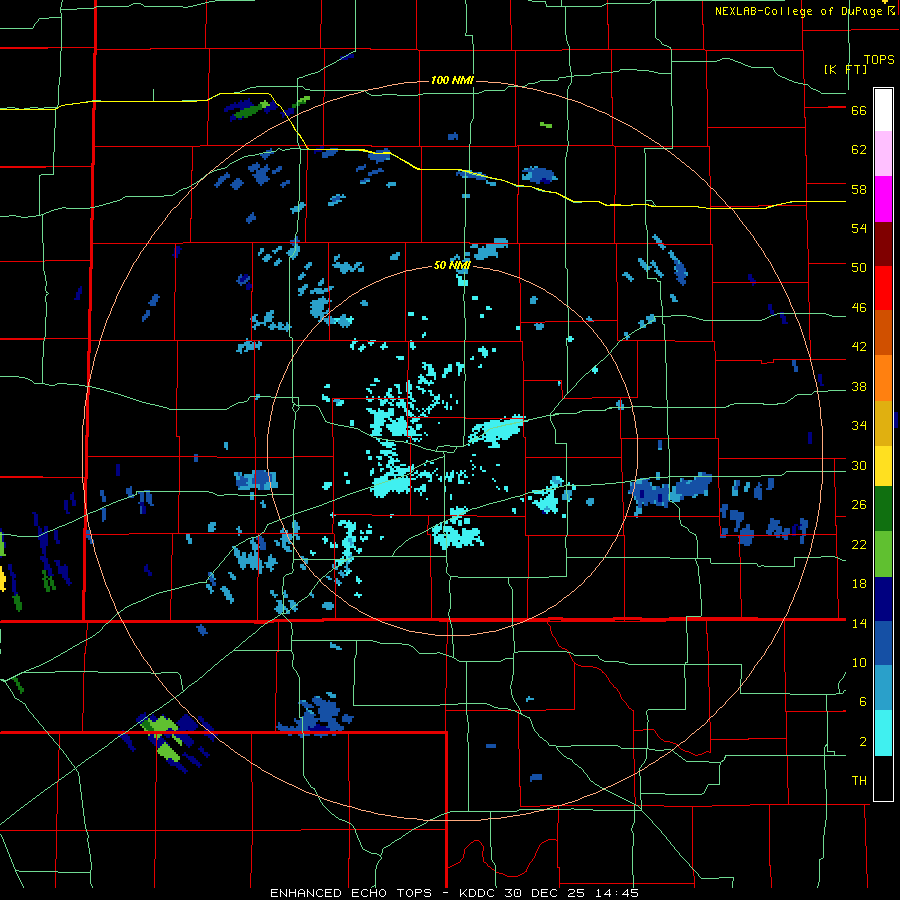Viewport: 900px width, 900px height.
Task: Click the legend value 38
Action: pos(859,387)
